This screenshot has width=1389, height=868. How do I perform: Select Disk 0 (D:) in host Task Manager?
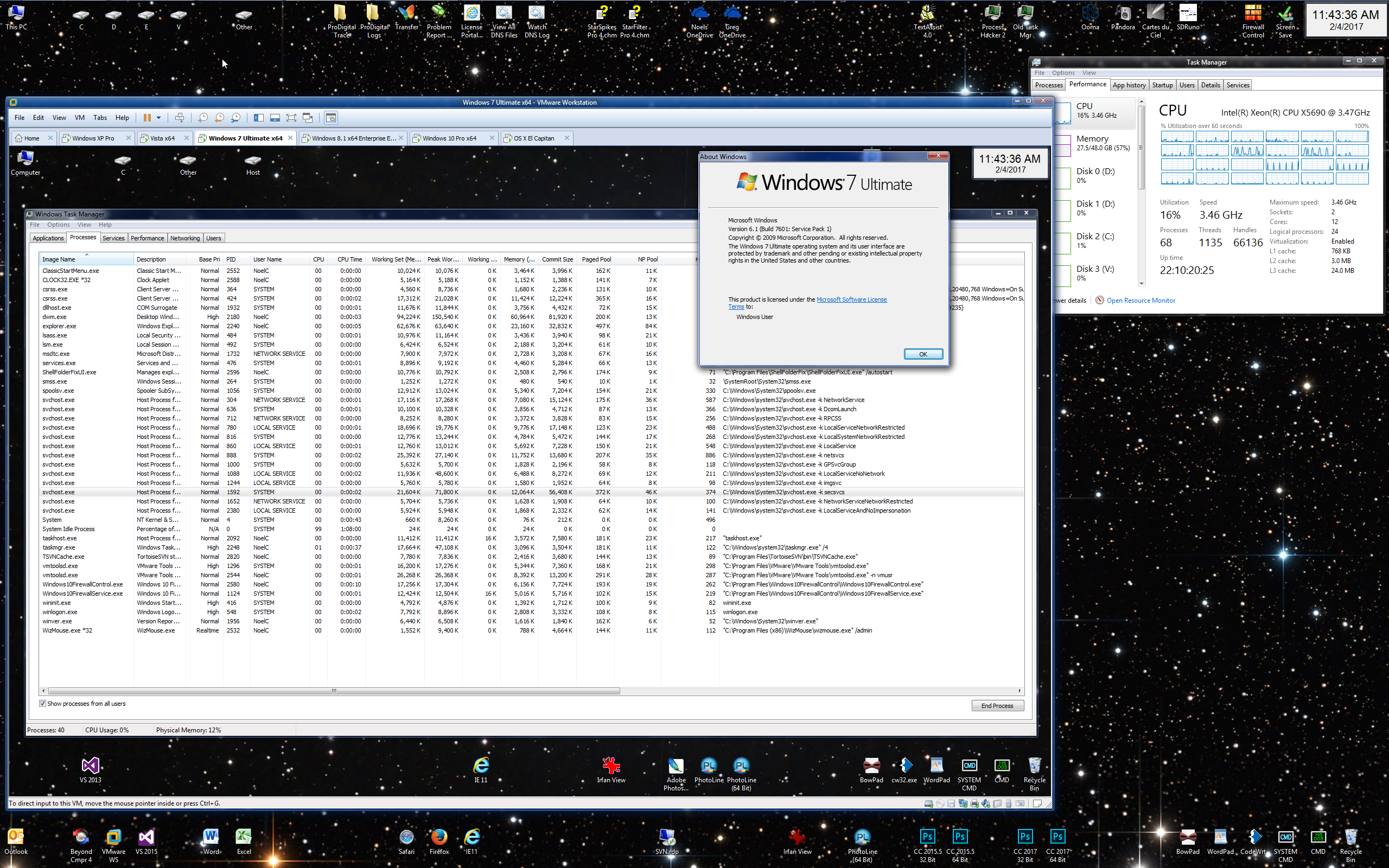point(1095,176)
